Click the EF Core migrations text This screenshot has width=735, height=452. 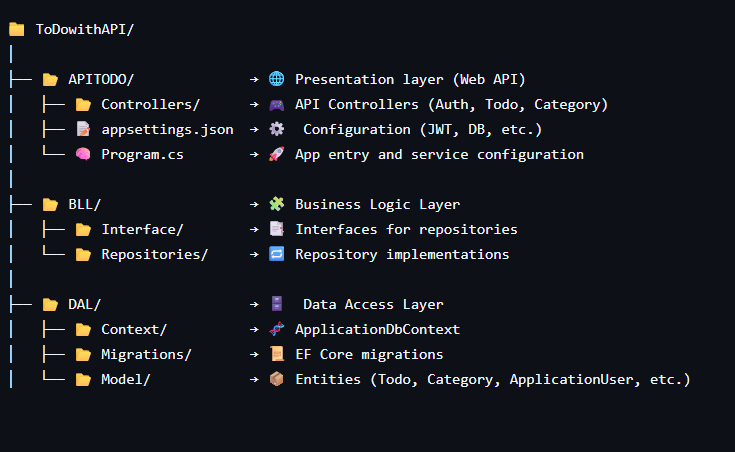[369, 354]
